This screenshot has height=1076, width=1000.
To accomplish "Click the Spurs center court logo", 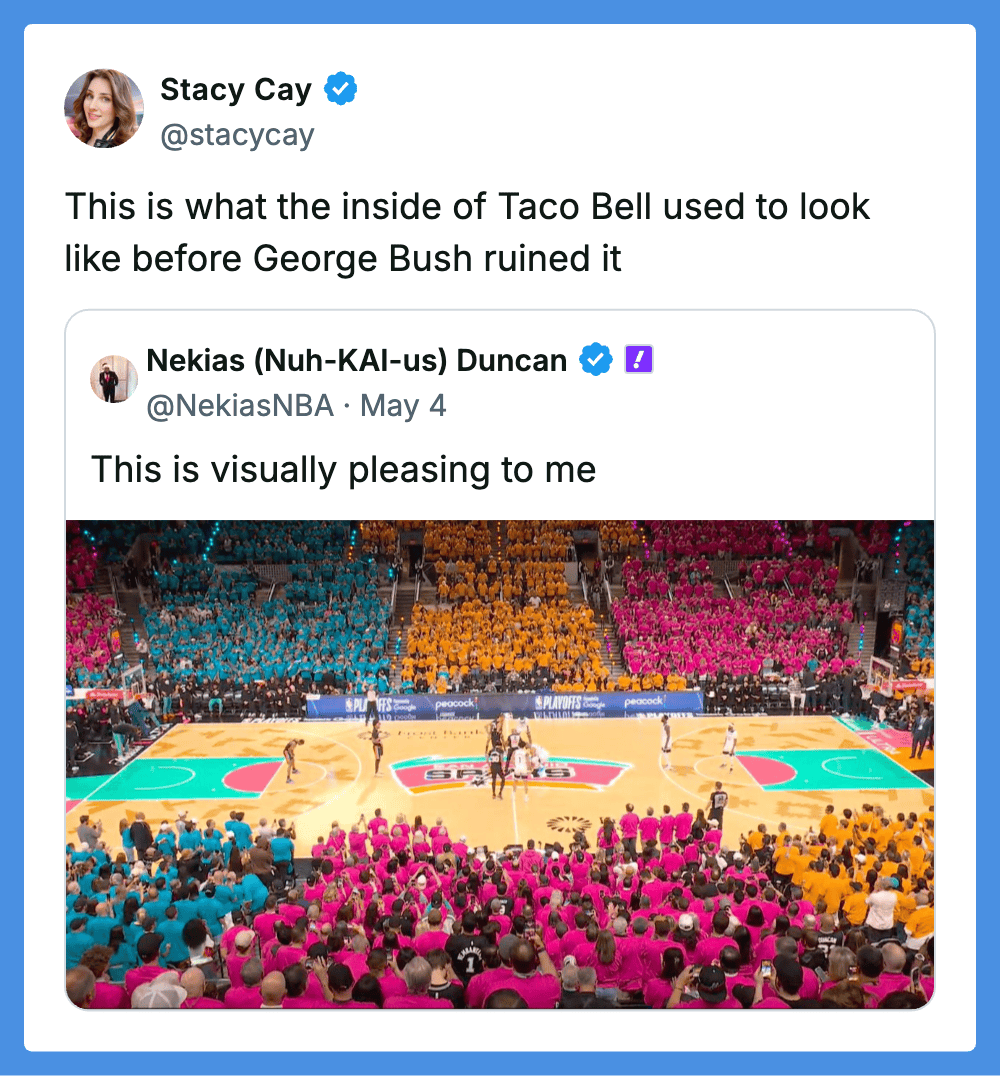I will (x=509, y=775).
